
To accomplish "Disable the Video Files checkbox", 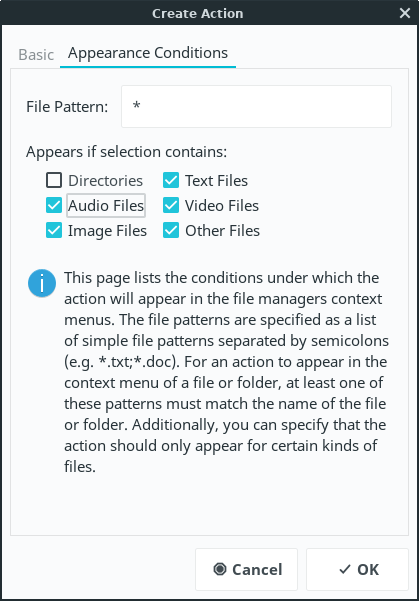I will pos(171,205).
